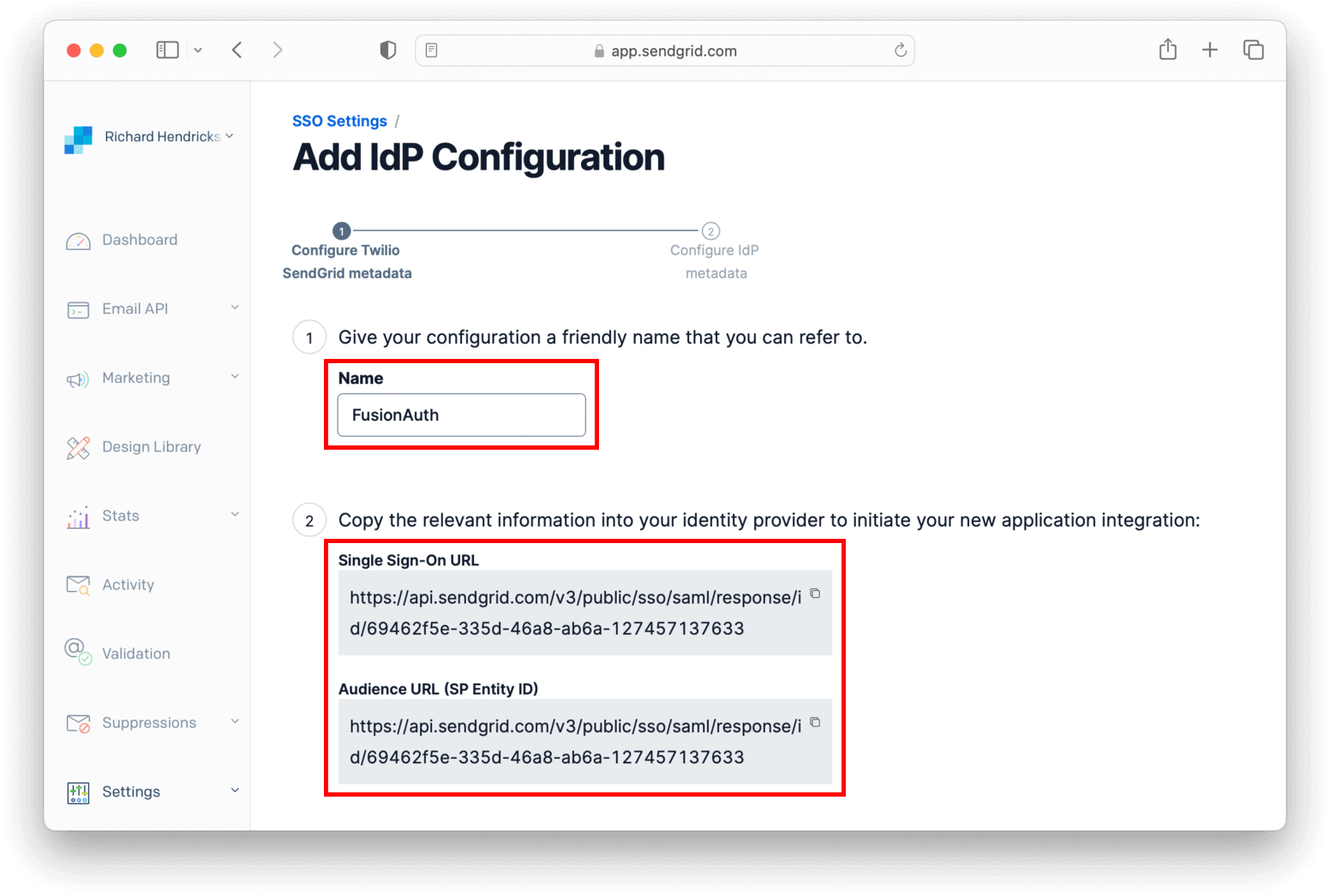This screenshot has height=896, width=1330.
Task: Copy the Audience URL value
Action: pyautogui.click(x=815, y=722)
